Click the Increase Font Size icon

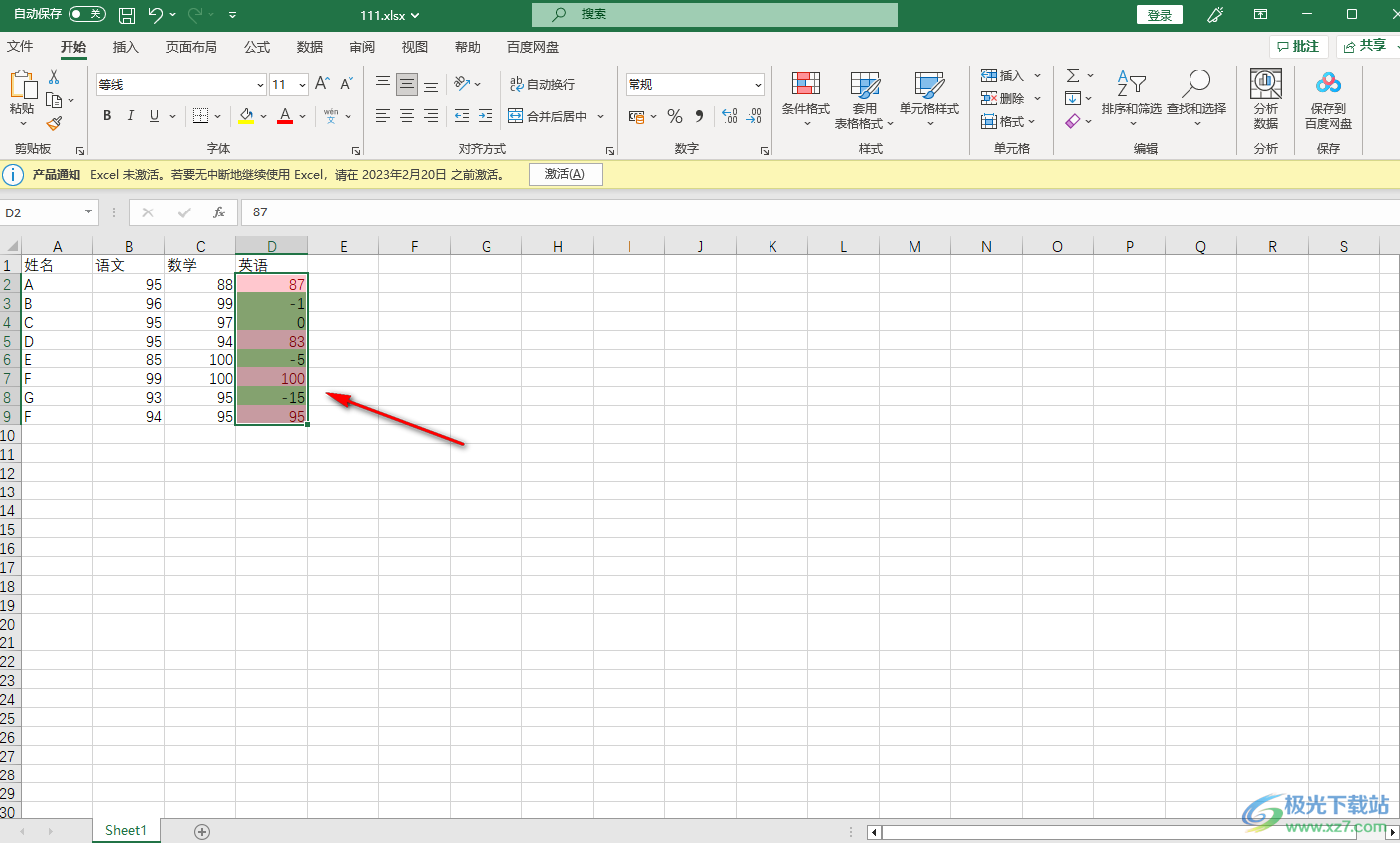[322, 84]
